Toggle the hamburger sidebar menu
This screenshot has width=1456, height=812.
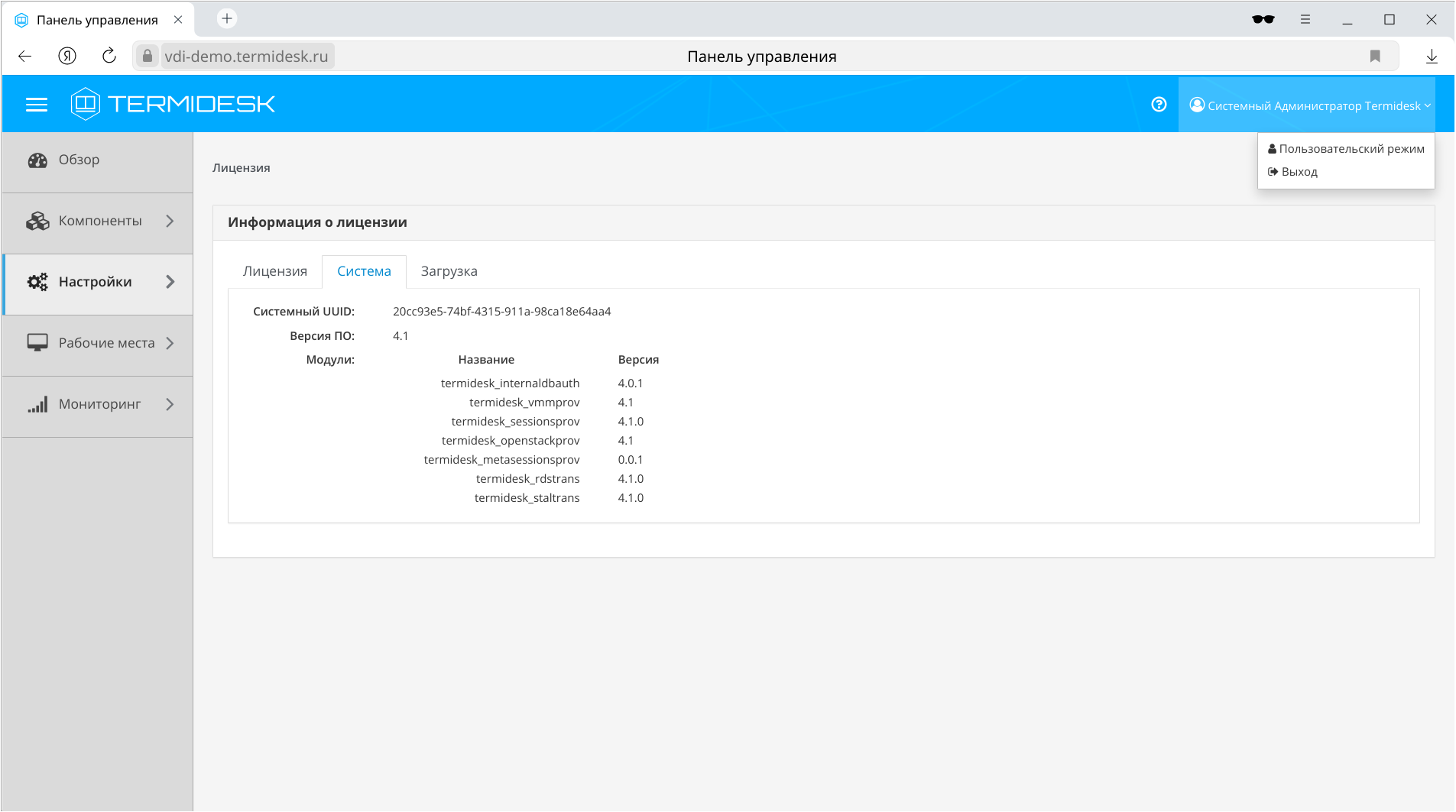[36, 105]
